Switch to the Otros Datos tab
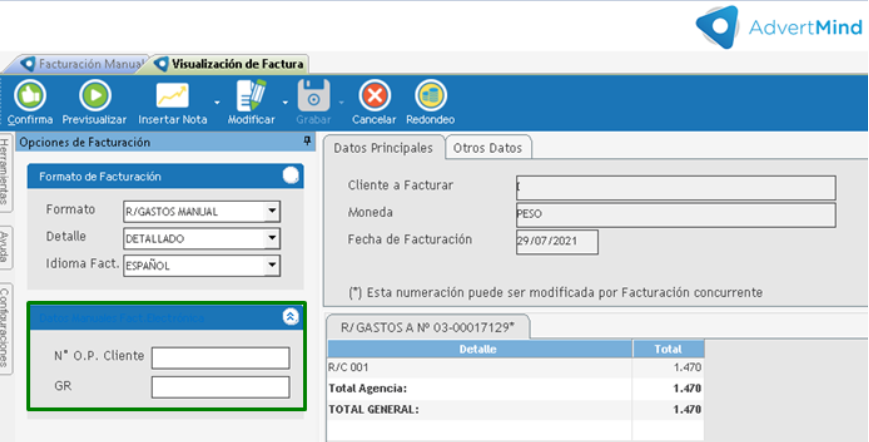 pyautogui.click(x=487, y=148)
